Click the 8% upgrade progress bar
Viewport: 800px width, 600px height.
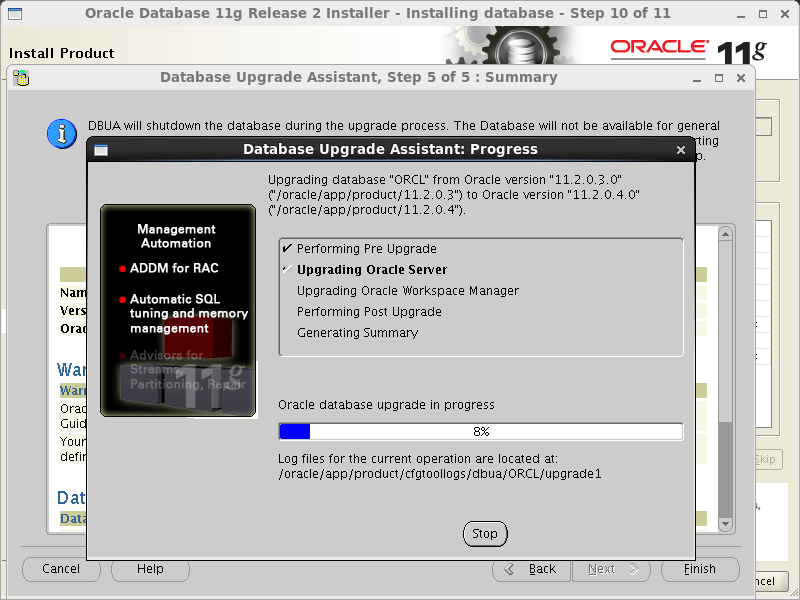(481, 432)
